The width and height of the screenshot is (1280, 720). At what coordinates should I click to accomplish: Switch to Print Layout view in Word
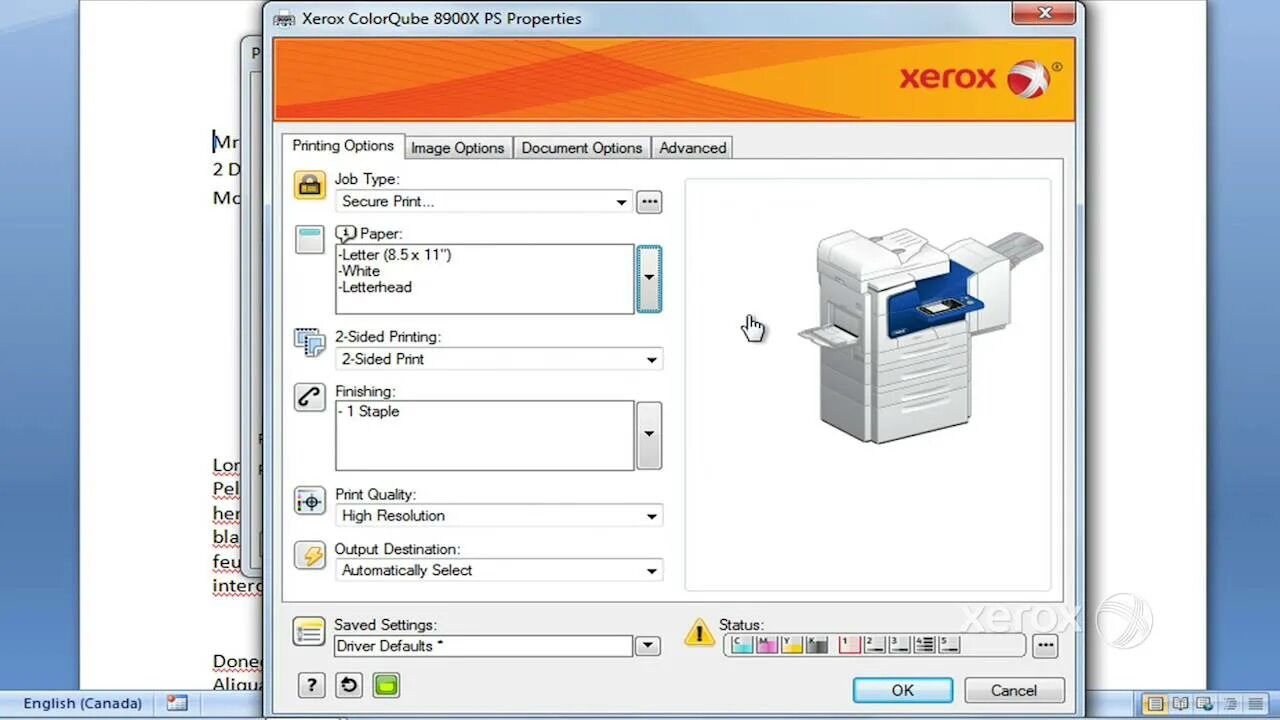[x=1155, y=704]
